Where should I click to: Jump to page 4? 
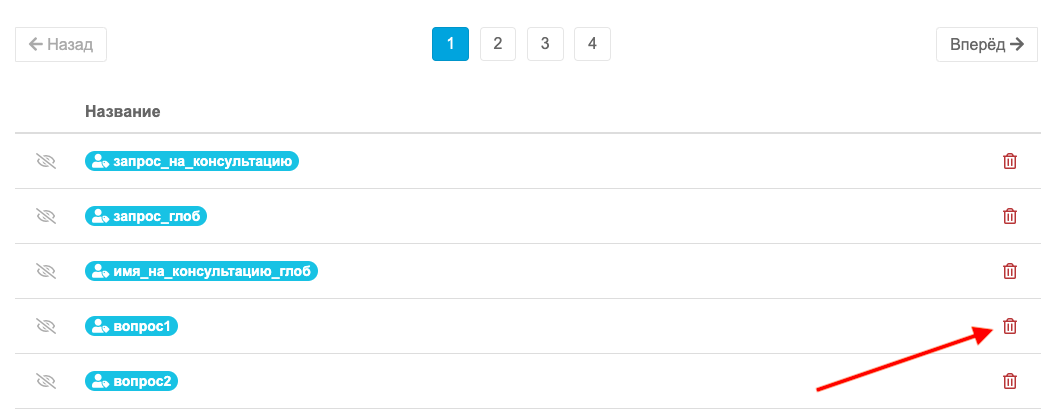592,44
